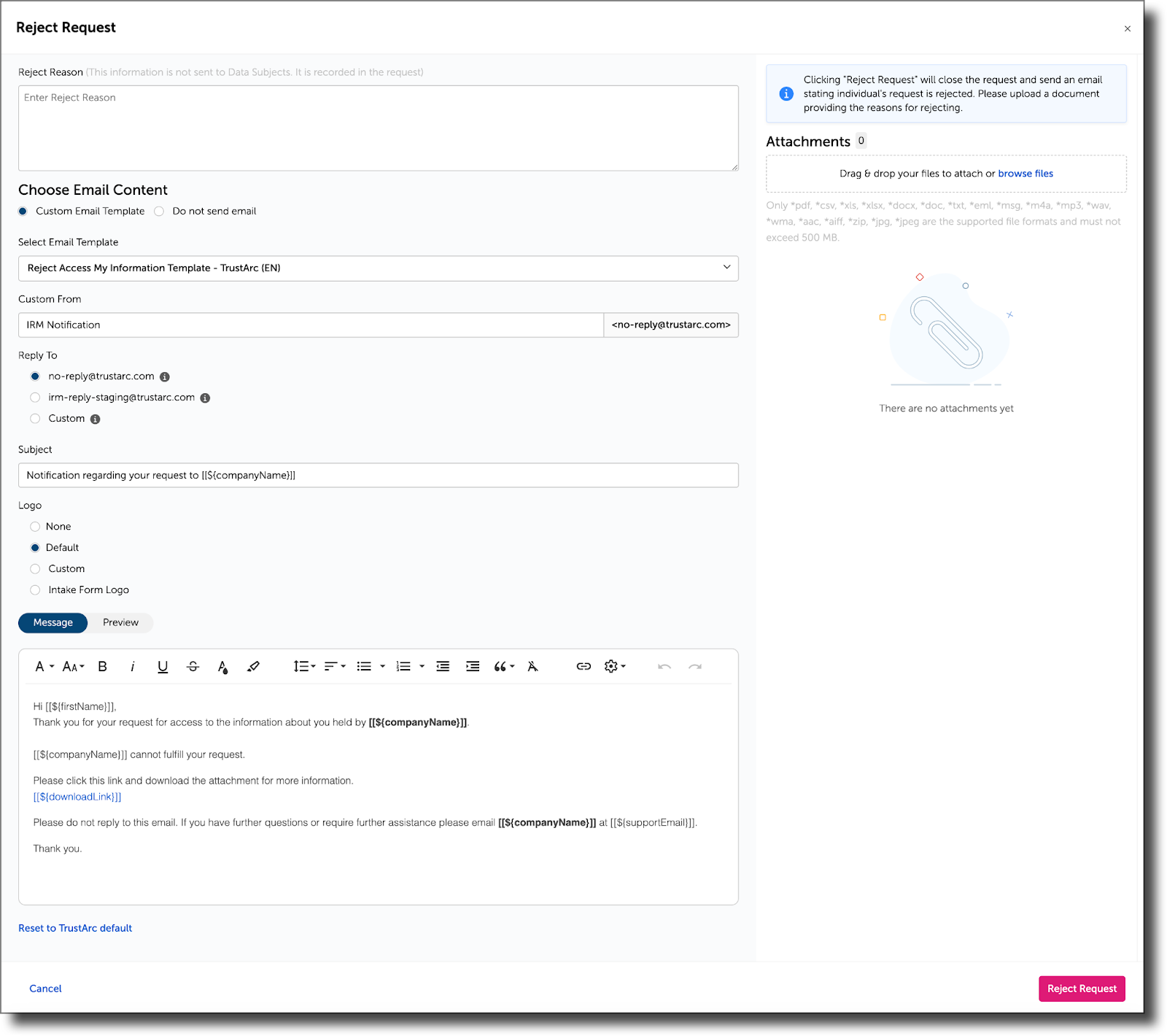
Task: Apply strikethrough formatting
Action: tap(193, 666)
